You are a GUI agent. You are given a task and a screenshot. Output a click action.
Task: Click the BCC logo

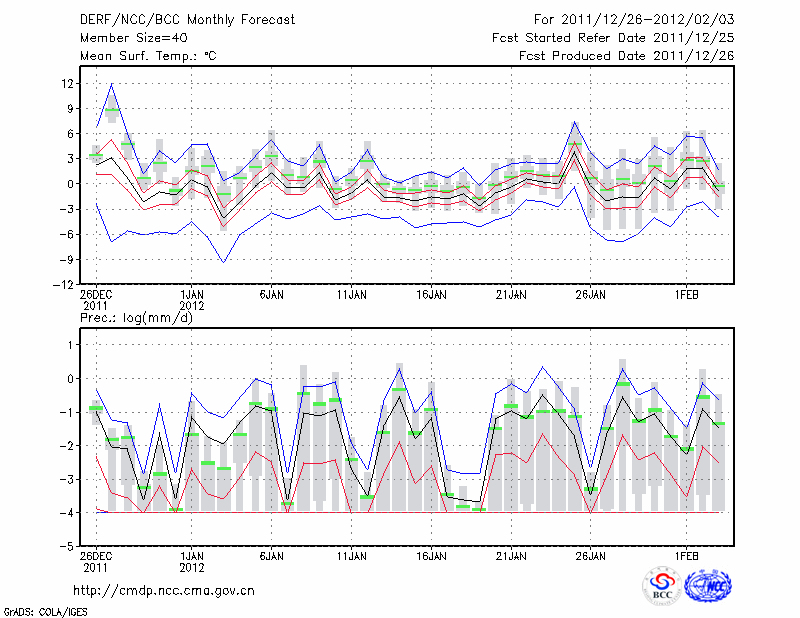click(662, 586)
